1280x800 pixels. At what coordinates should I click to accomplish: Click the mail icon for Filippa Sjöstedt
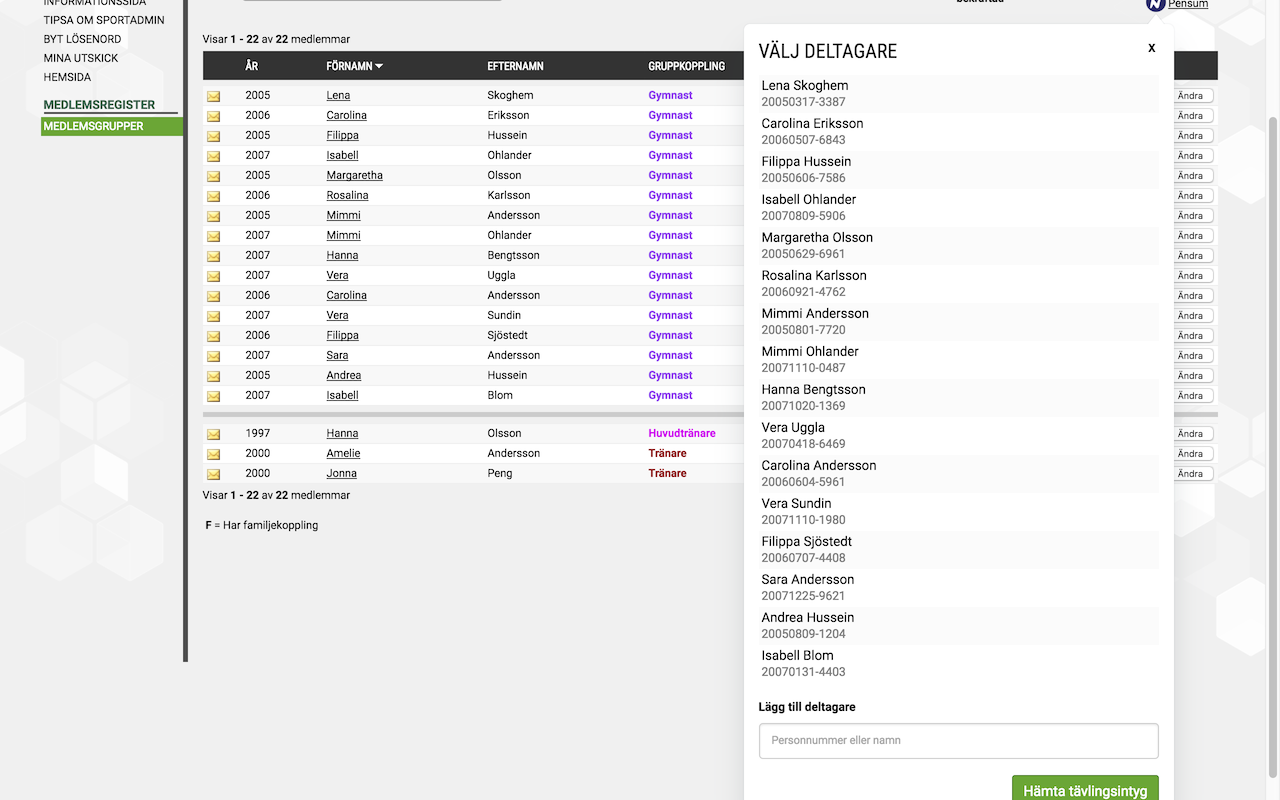point(213,336)
